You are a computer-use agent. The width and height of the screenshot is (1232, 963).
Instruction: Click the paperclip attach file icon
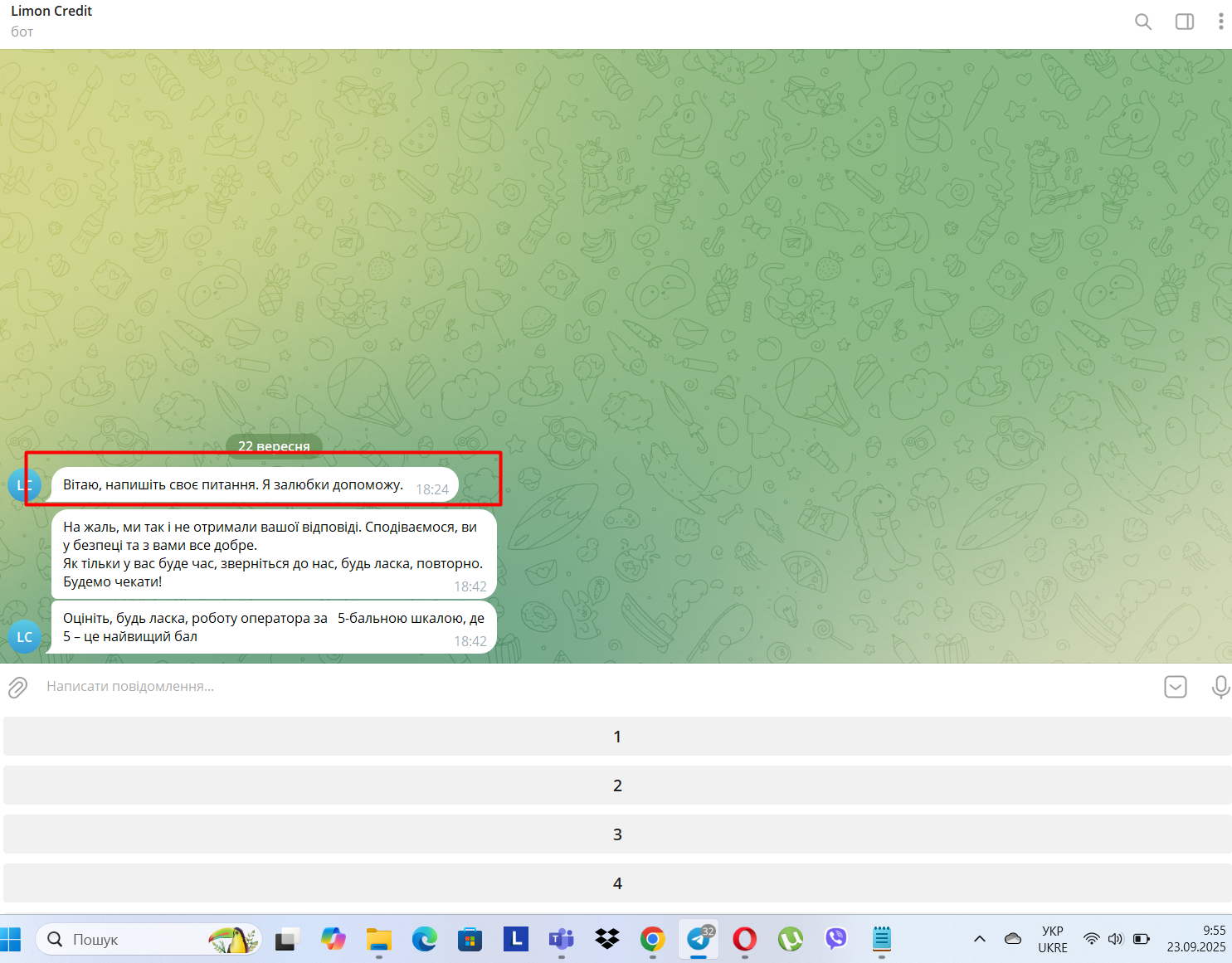[x=17, y=687]
